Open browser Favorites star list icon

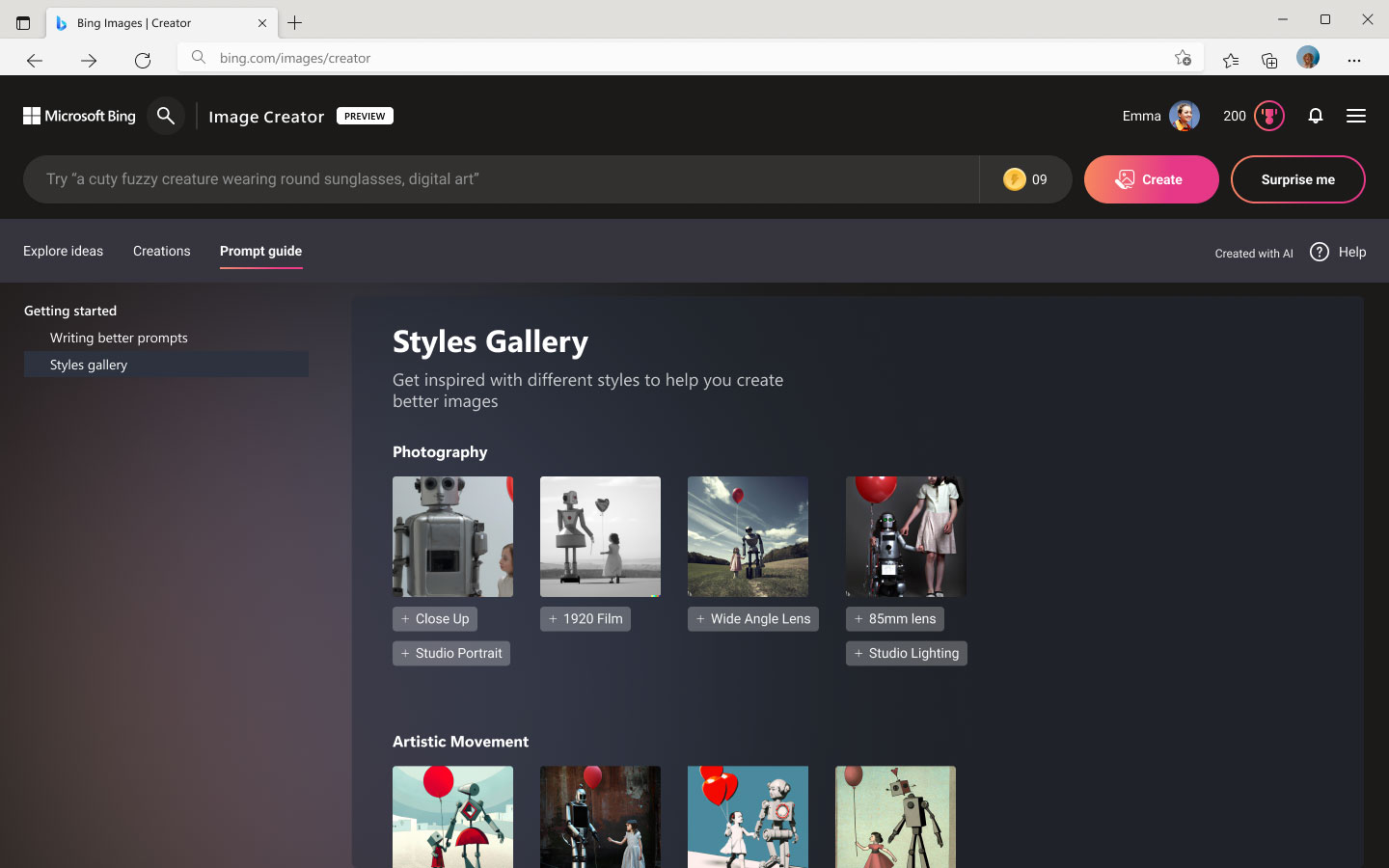click(1230, 60)
